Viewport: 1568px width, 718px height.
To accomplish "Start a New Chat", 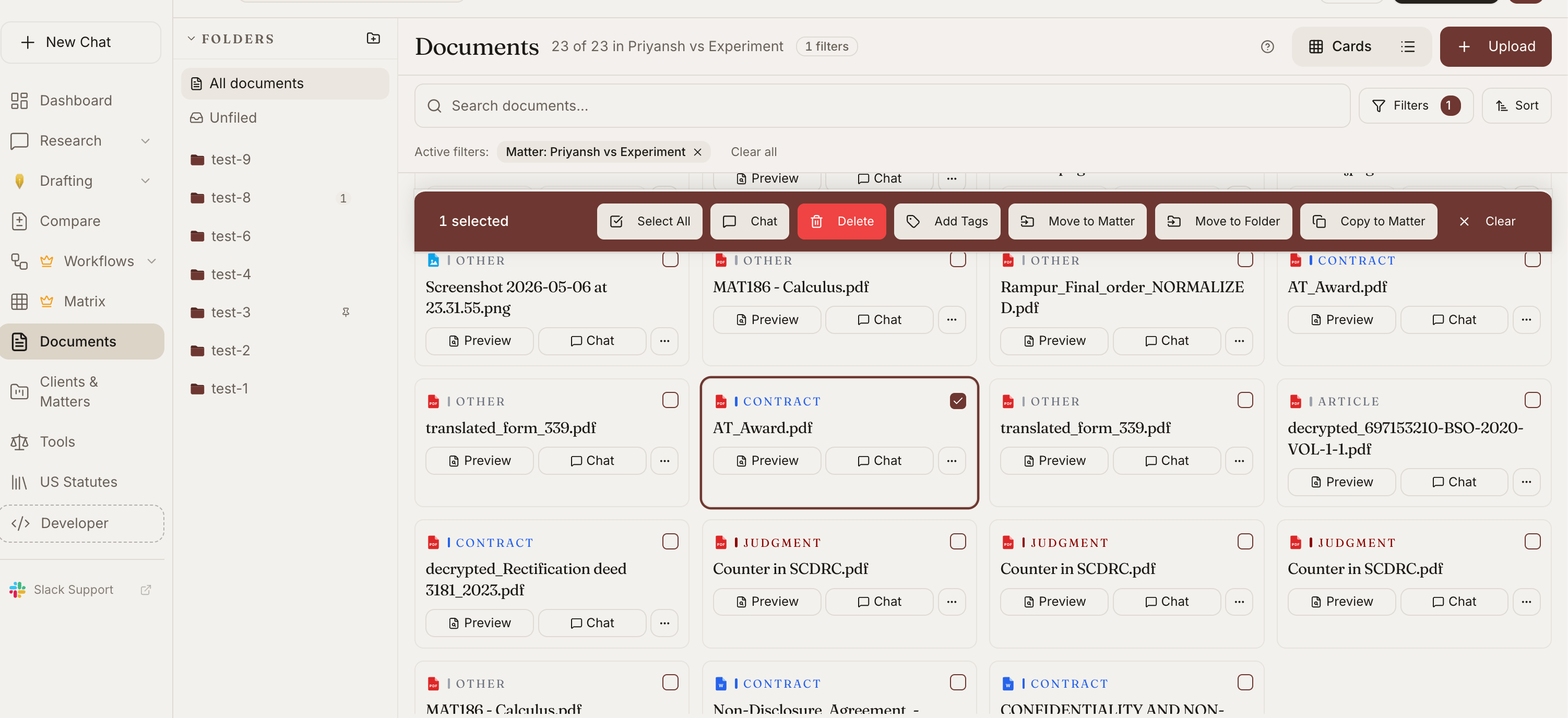I will pos(81,42).
